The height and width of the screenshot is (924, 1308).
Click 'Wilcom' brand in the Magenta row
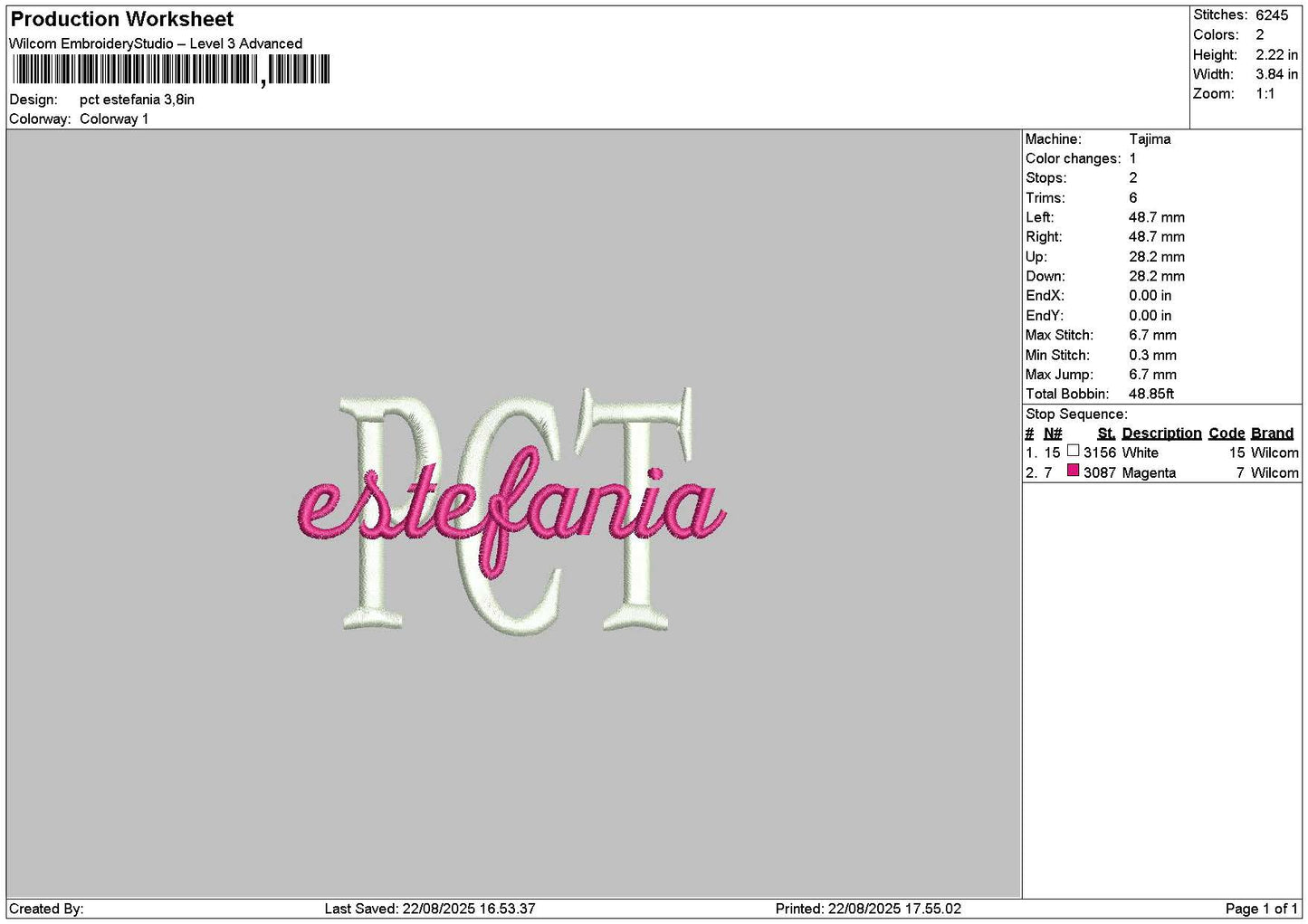[x=1275, y=472]
